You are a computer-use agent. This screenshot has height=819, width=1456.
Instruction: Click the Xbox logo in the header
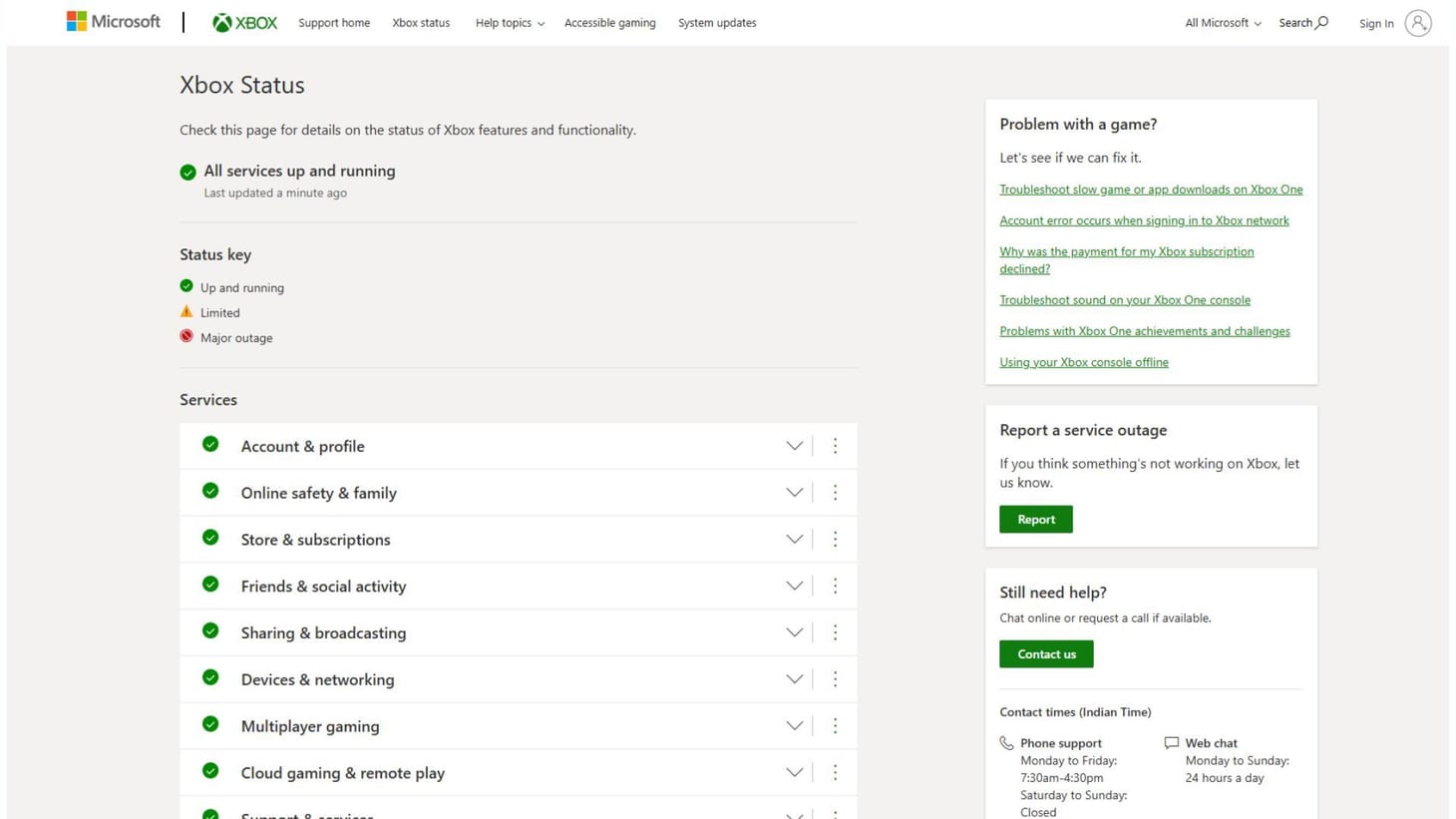[243, 22]
